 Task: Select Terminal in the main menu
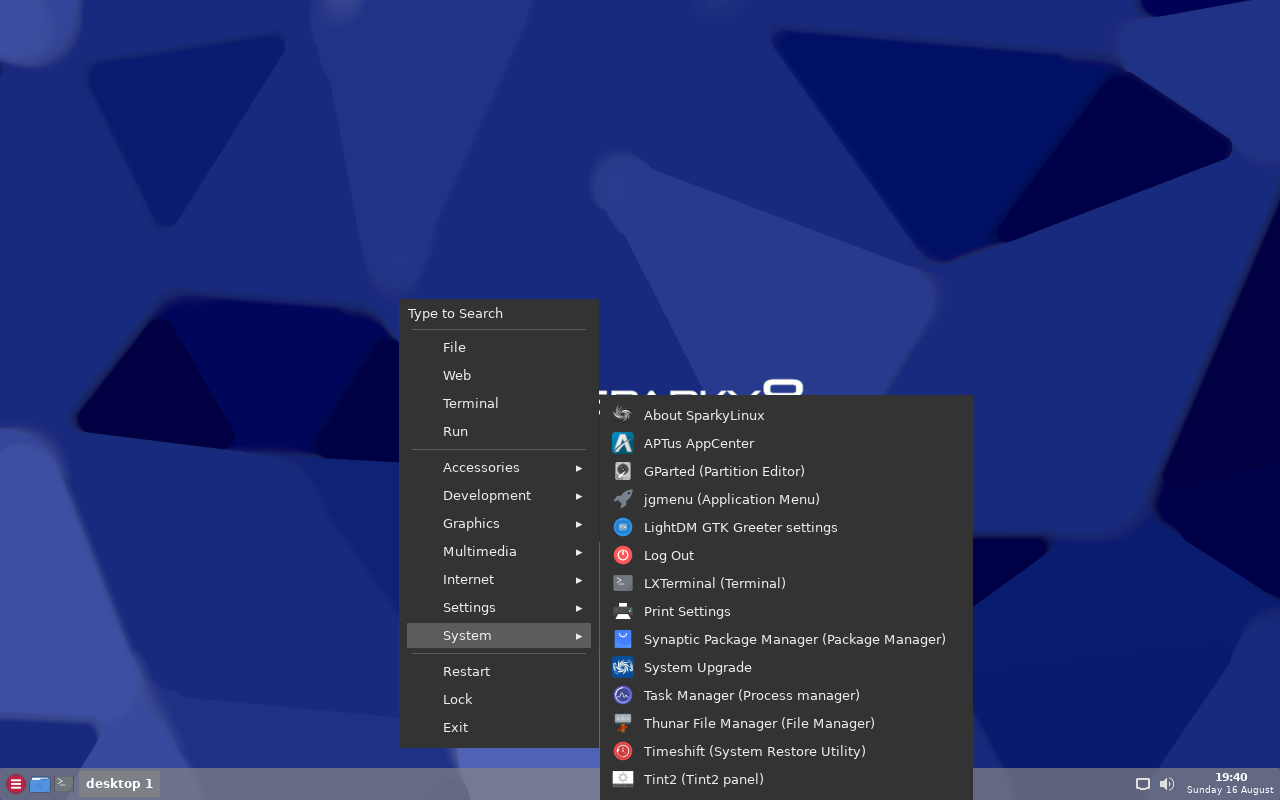499,404
